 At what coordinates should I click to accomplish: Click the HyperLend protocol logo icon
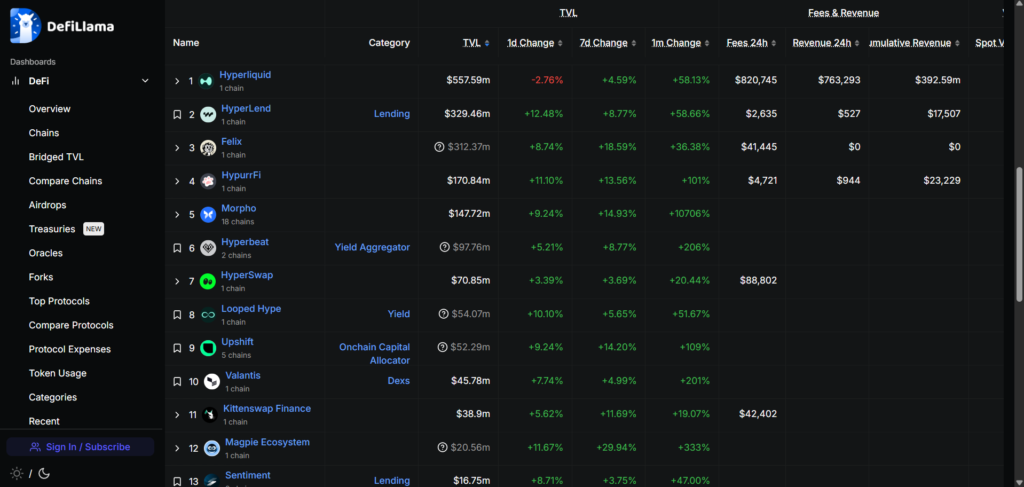click(208, 114)
